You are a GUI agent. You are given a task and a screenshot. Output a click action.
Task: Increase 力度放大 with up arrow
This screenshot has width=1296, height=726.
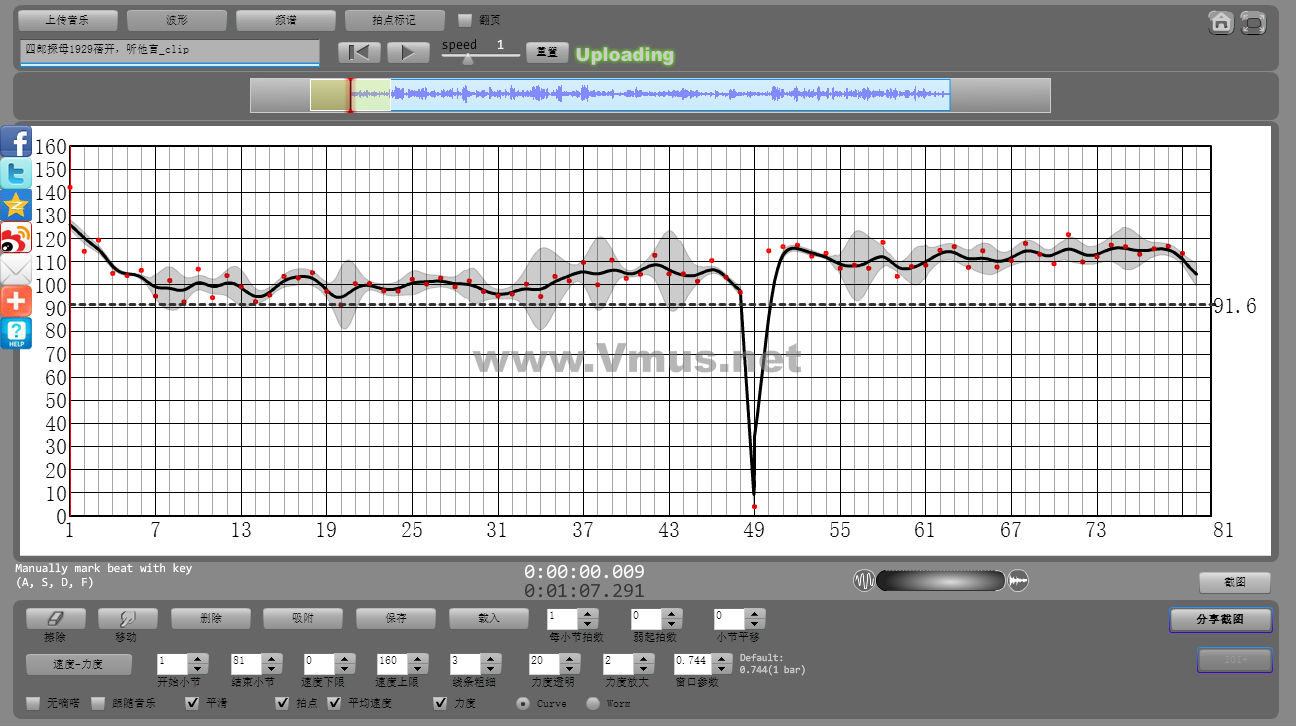click(645, 659)
